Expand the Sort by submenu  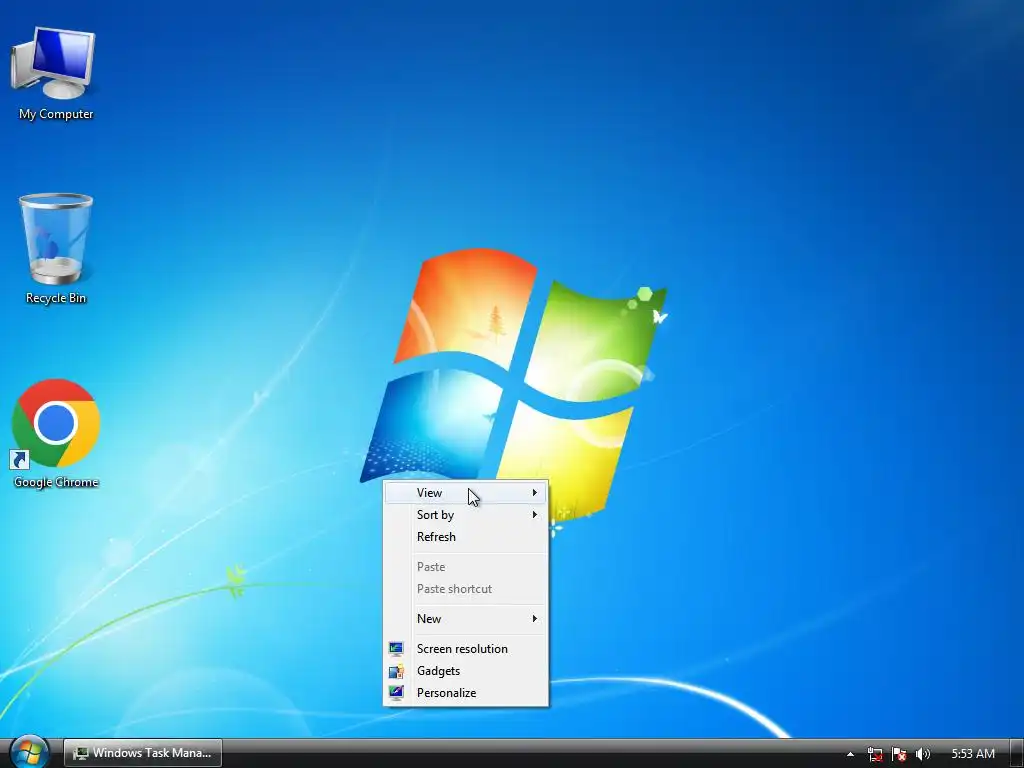click(466, 515)
